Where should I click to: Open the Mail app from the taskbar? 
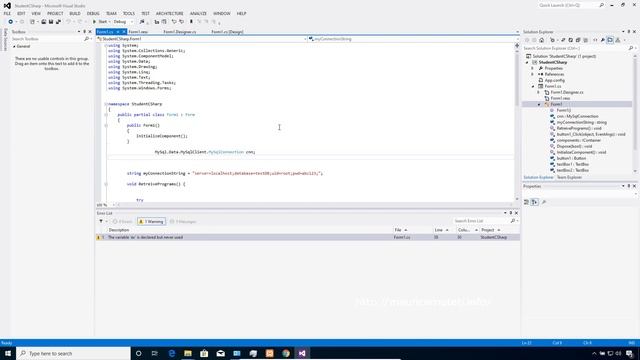[220, 353]
